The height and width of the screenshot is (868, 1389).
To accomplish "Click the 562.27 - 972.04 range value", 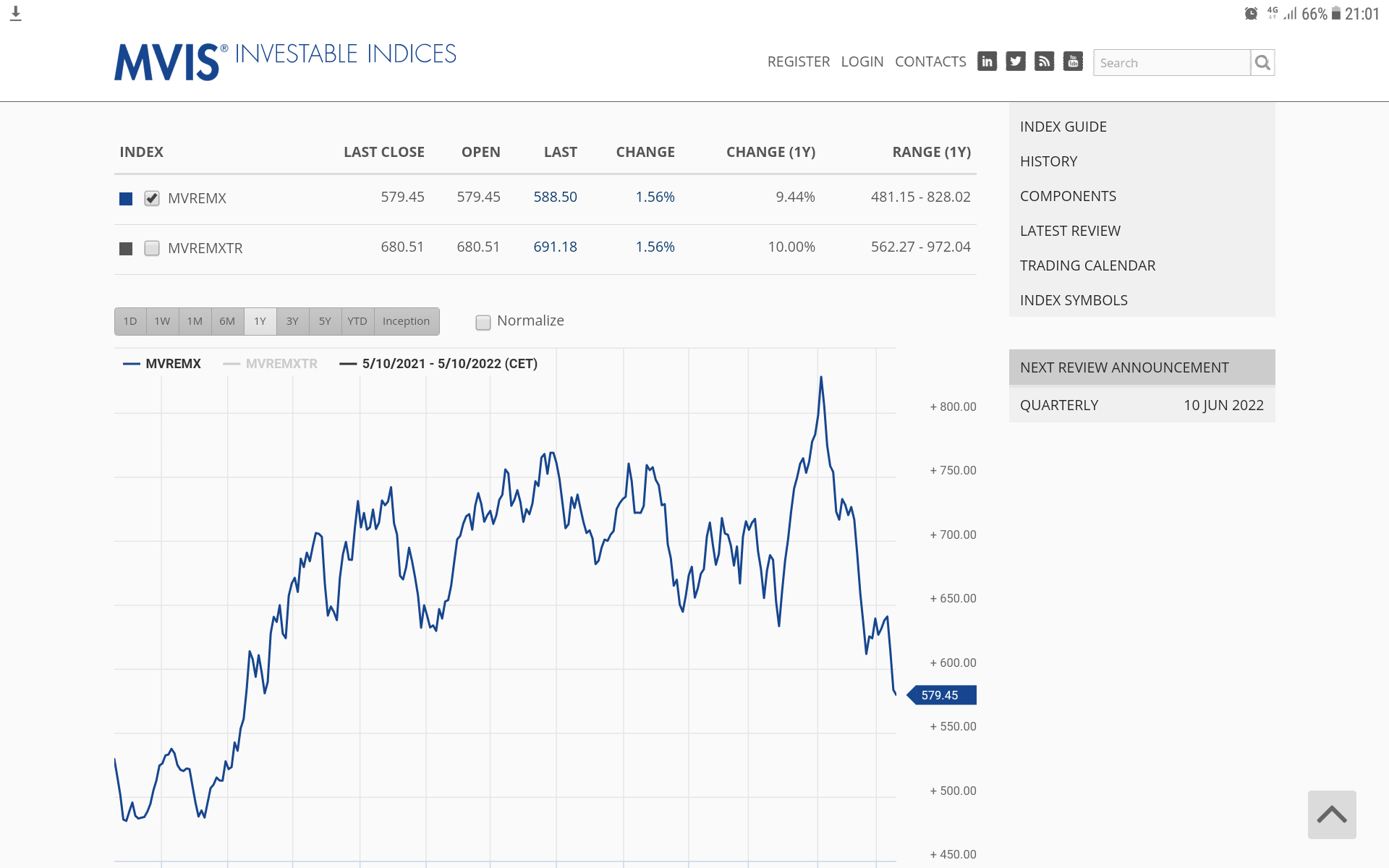I will [921, 247].
